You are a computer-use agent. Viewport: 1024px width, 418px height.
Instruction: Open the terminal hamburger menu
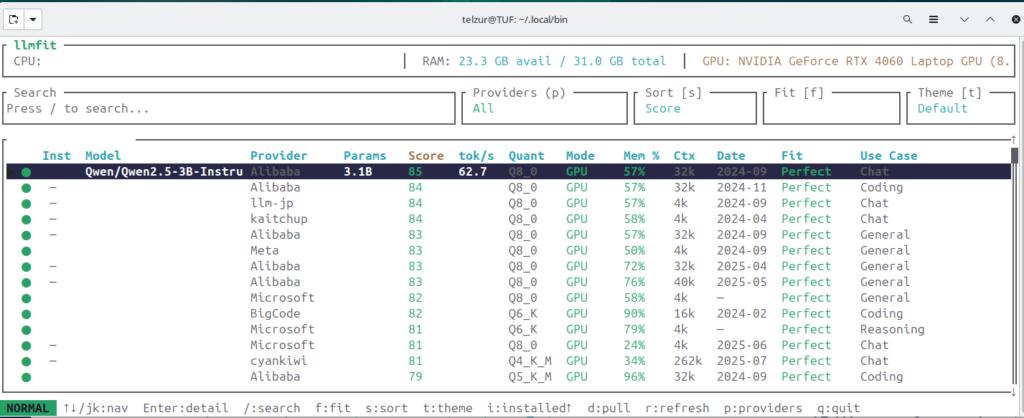click(933, 19)
